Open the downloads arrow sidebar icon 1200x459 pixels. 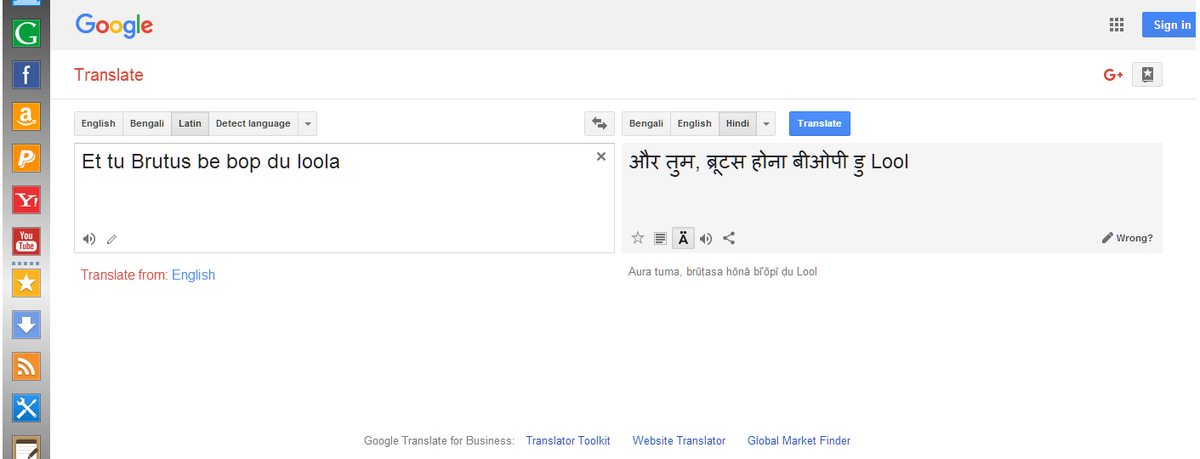(x=27, y=324)
